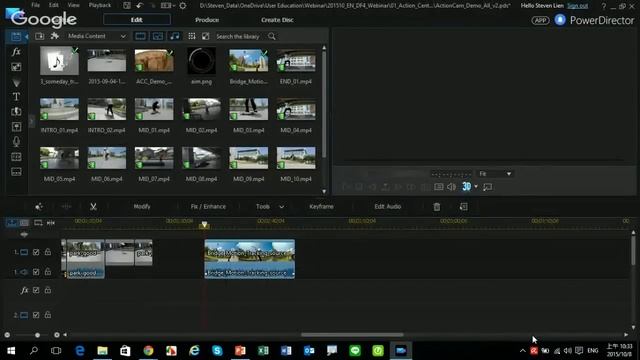Click the 3D mode icon in preview
Viewport: 640px width, 360px height.
pyautogui.click(x=466, y=187)
